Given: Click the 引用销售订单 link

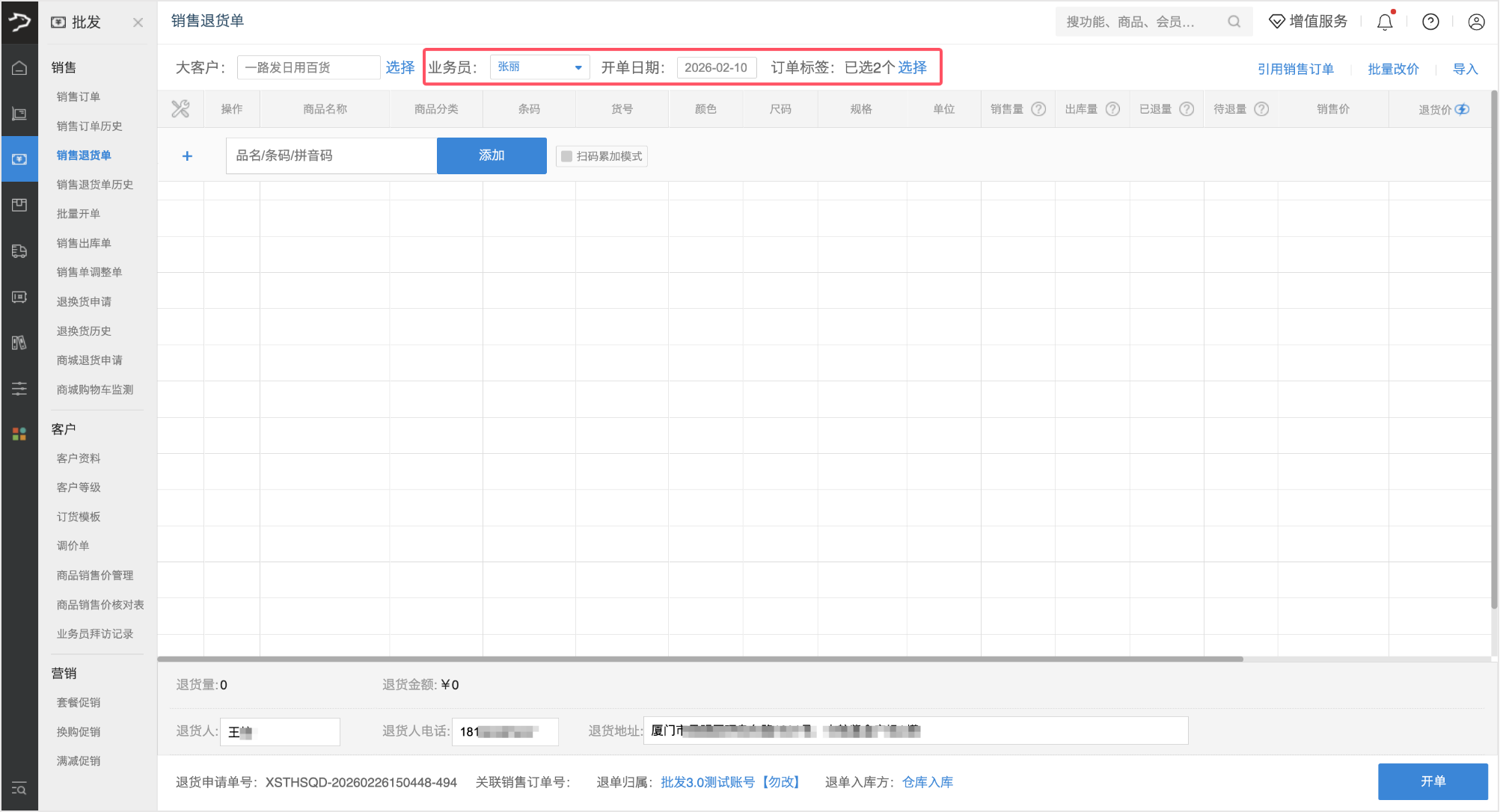Looking at the screenshot, I should (1296, 69).
